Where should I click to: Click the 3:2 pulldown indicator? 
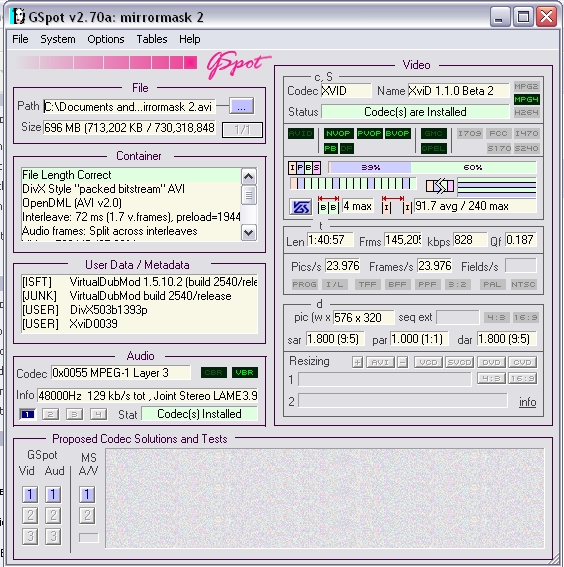coord(457,284)
